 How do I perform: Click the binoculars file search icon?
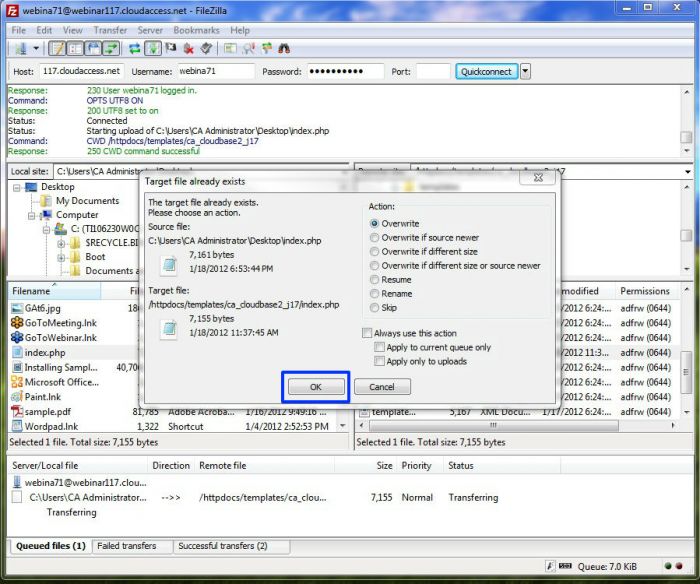coord(284,48)
